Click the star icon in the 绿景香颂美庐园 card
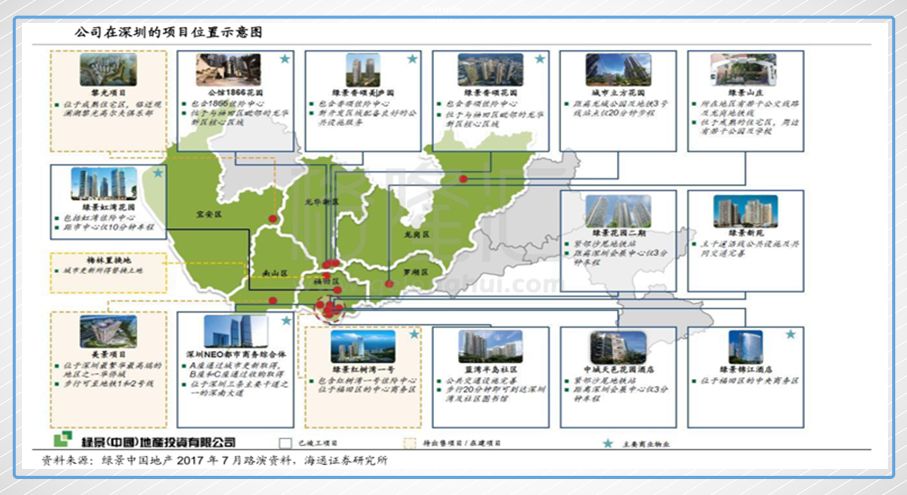 pos(412,59)
